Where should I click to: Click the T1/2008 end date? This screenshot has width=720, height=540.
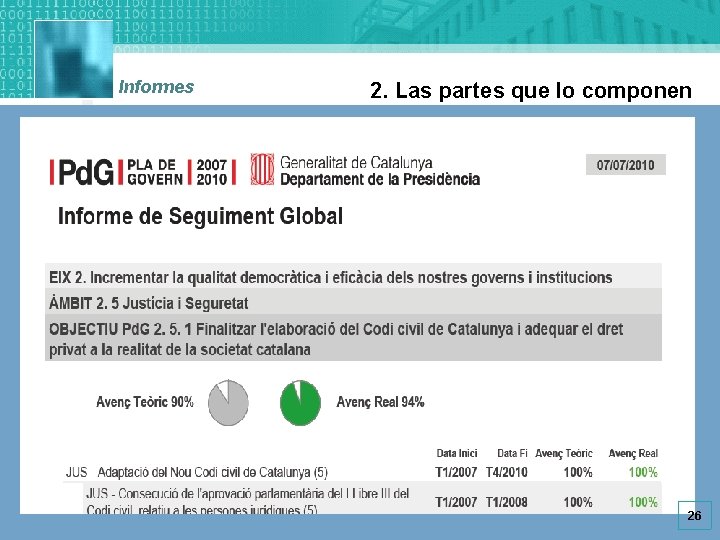tap(507, 502)
